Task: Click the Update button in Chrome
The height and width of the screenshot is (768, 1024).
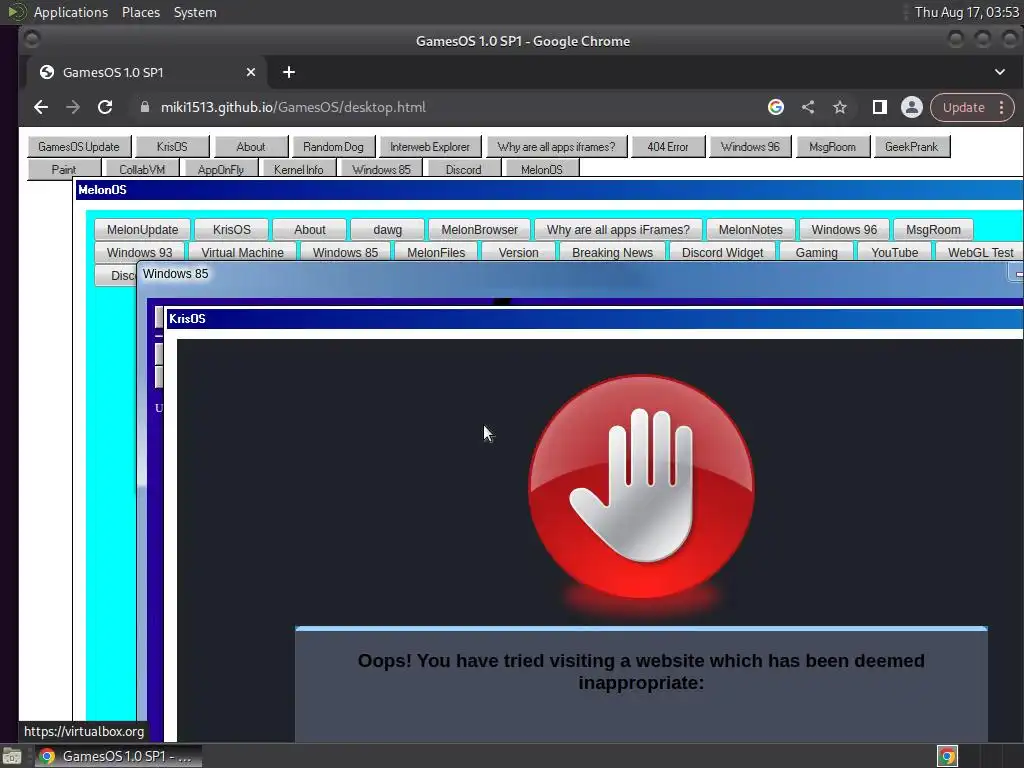Action: pyautogui.click(x=963, y=108)
